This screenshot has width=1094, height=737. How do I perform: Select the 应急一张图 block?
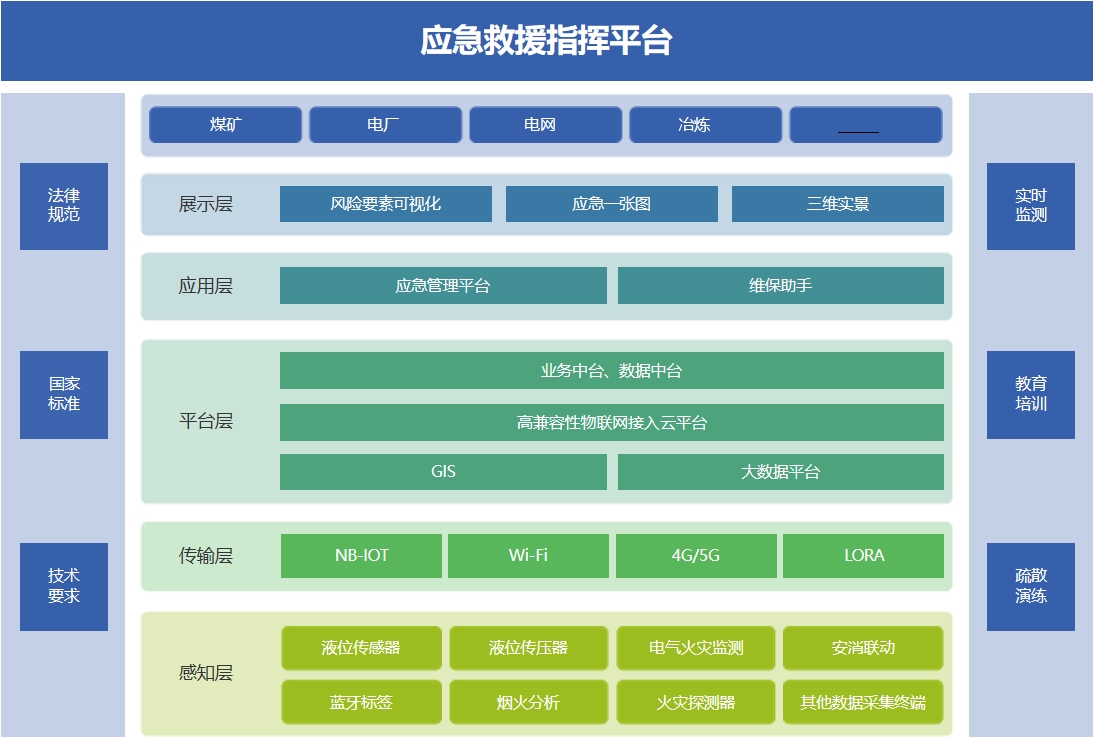[611, 204]
